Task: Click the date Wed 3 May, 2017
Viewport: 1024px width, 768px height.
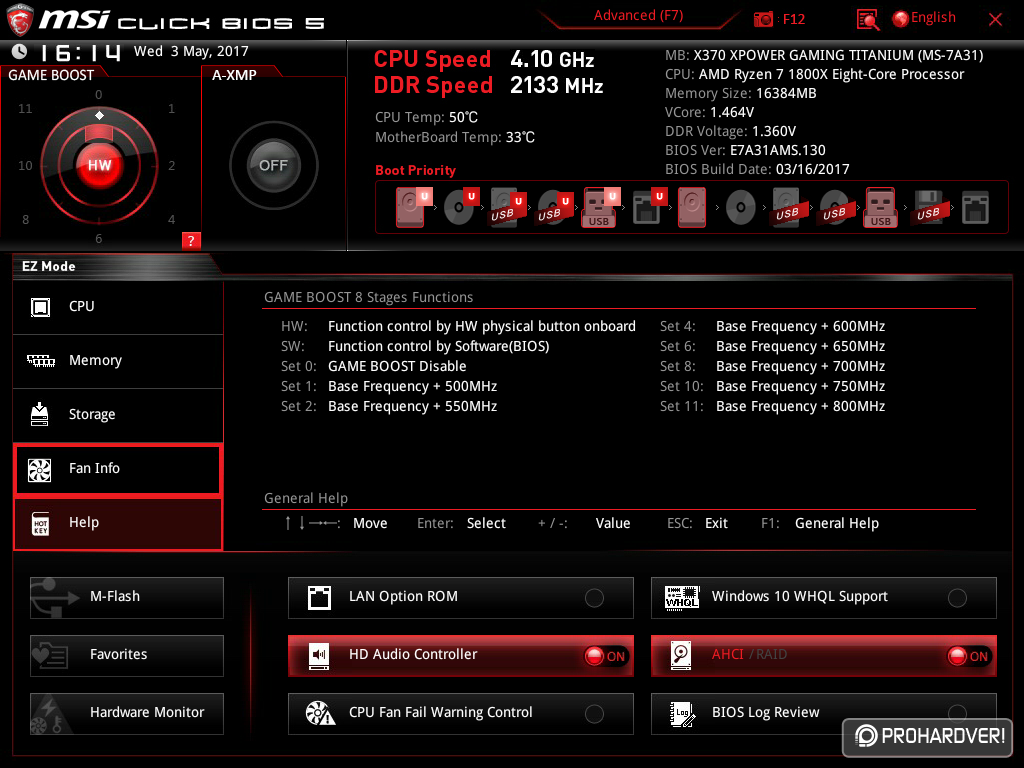Action: click(x=191, y=51)
